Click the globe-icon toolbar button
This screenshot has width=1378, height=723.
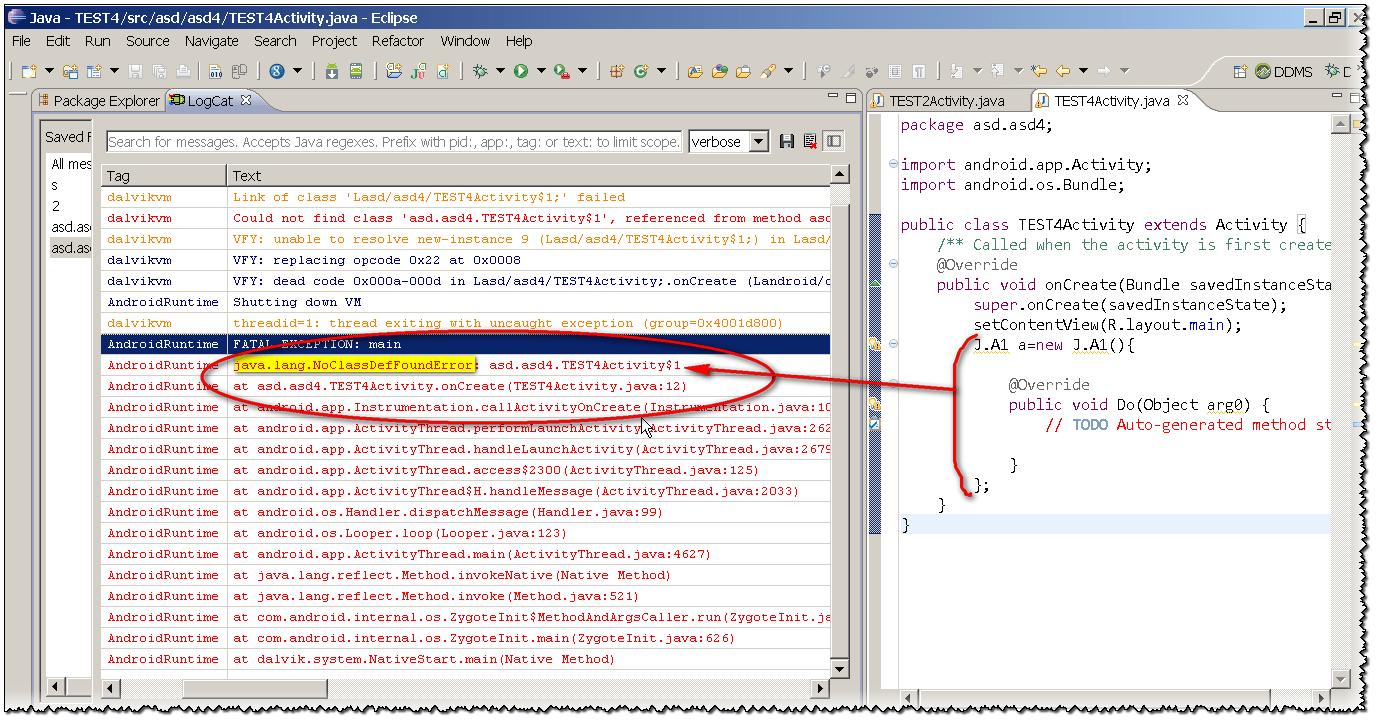pyautogui.click(x=277, y=71)
